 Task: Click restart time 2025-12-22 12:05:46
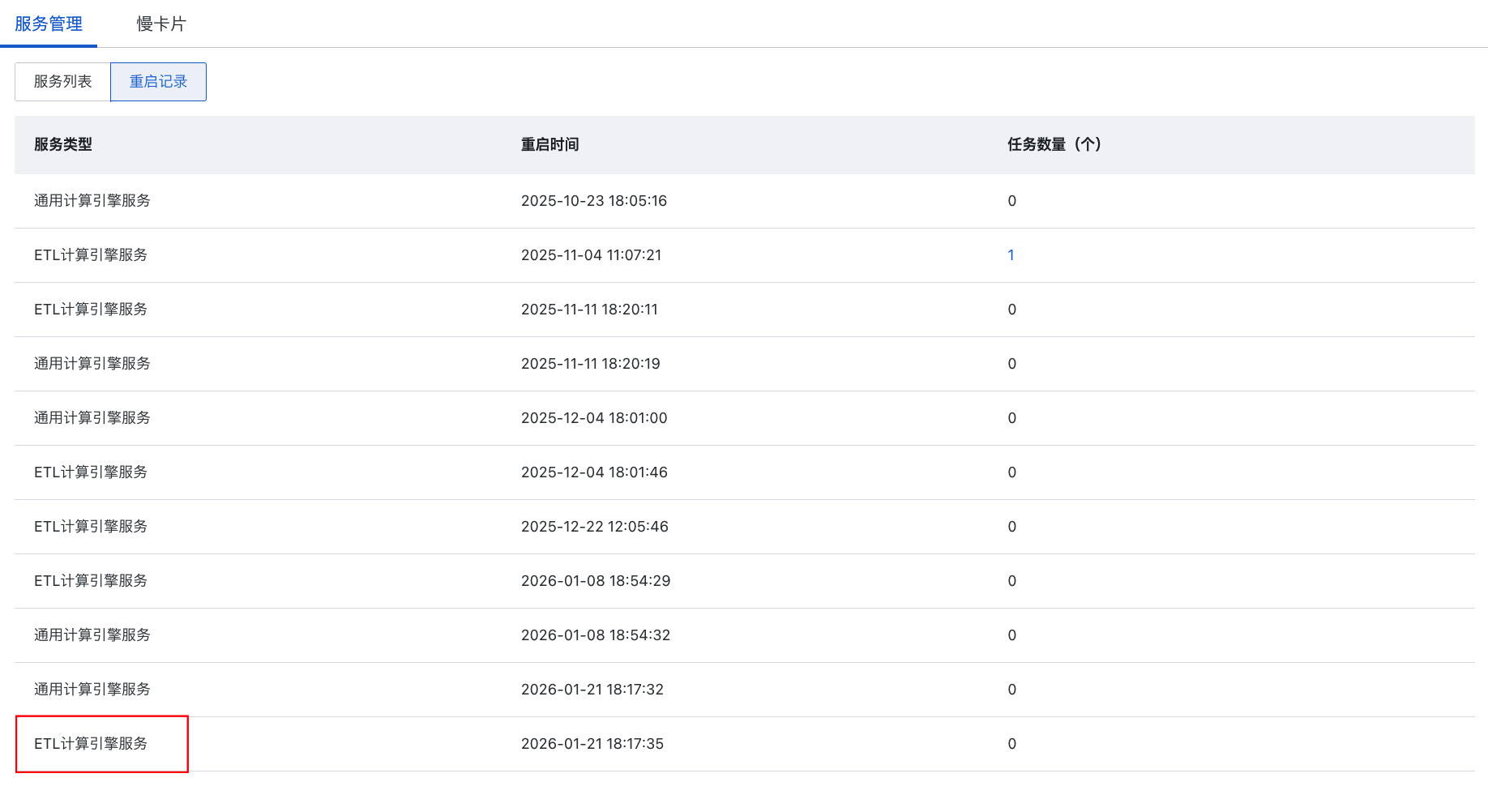click(x=594, y=527)
